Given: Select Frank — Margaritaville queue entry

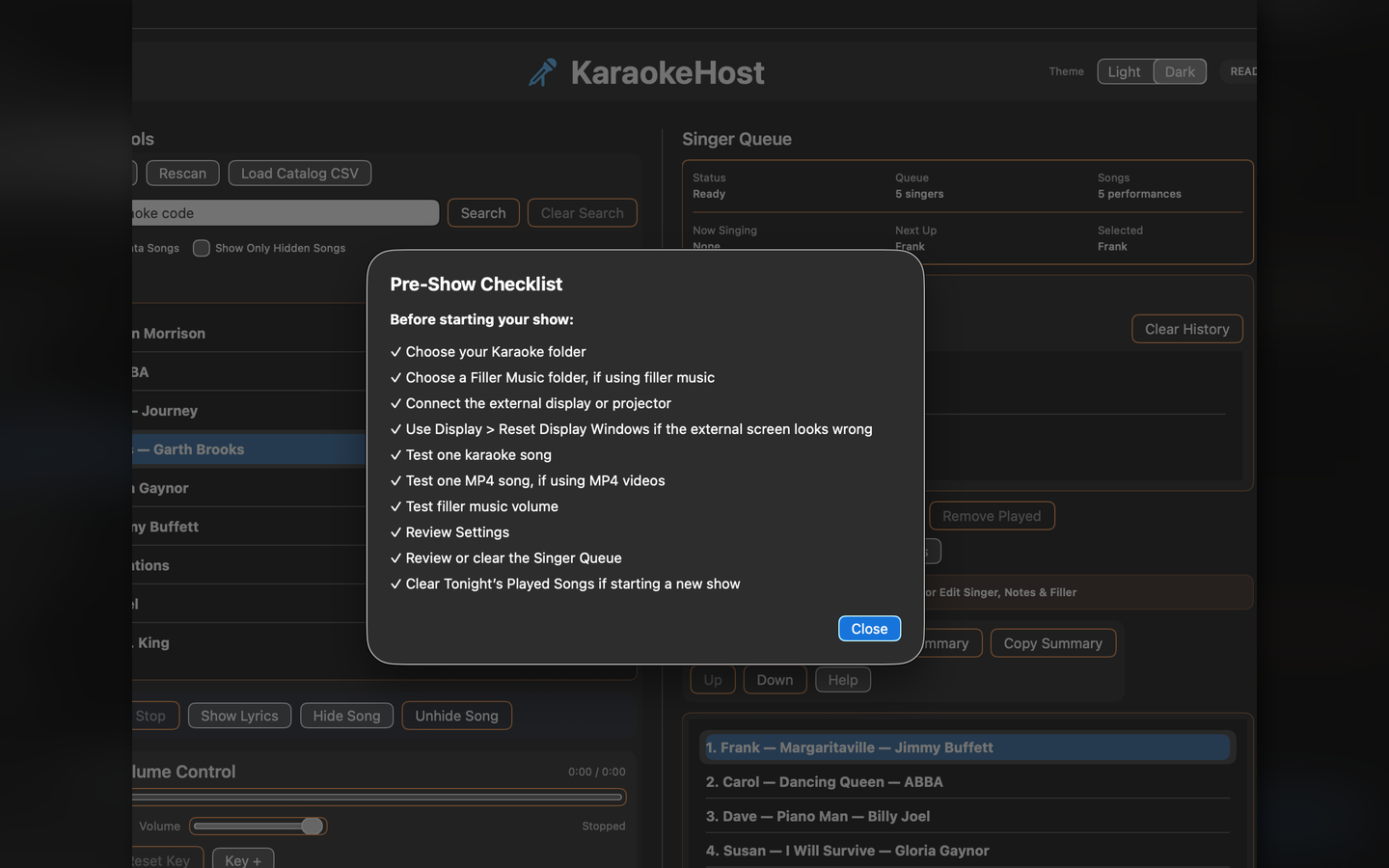Looking at the screenshot, I should (x=967, y=747).
